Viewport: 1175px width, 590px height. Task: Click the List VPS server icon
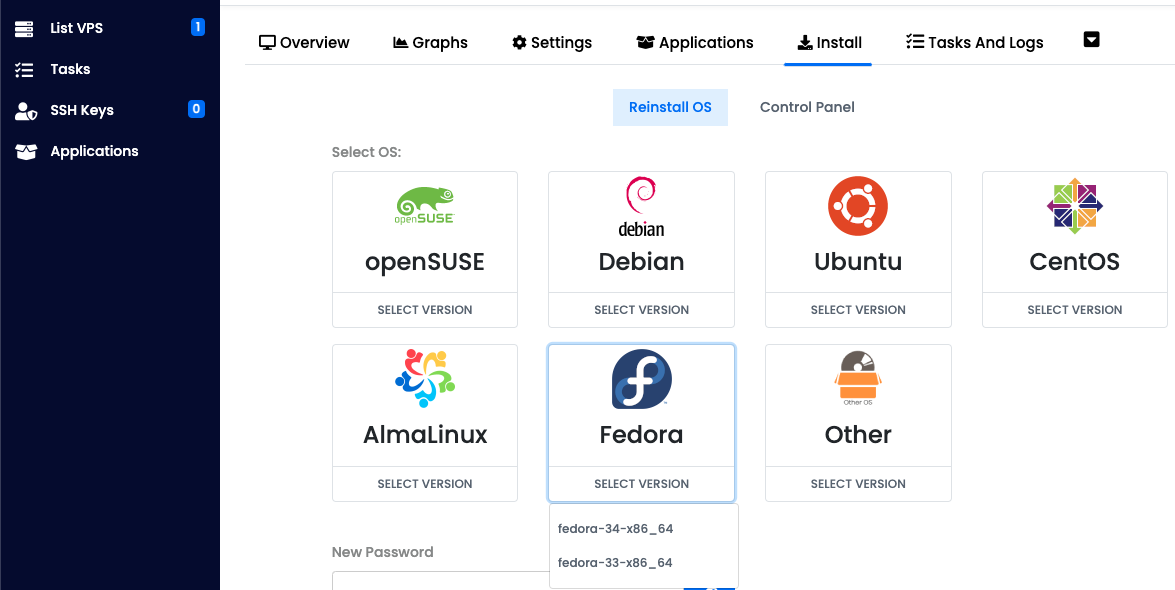(25, 28)
